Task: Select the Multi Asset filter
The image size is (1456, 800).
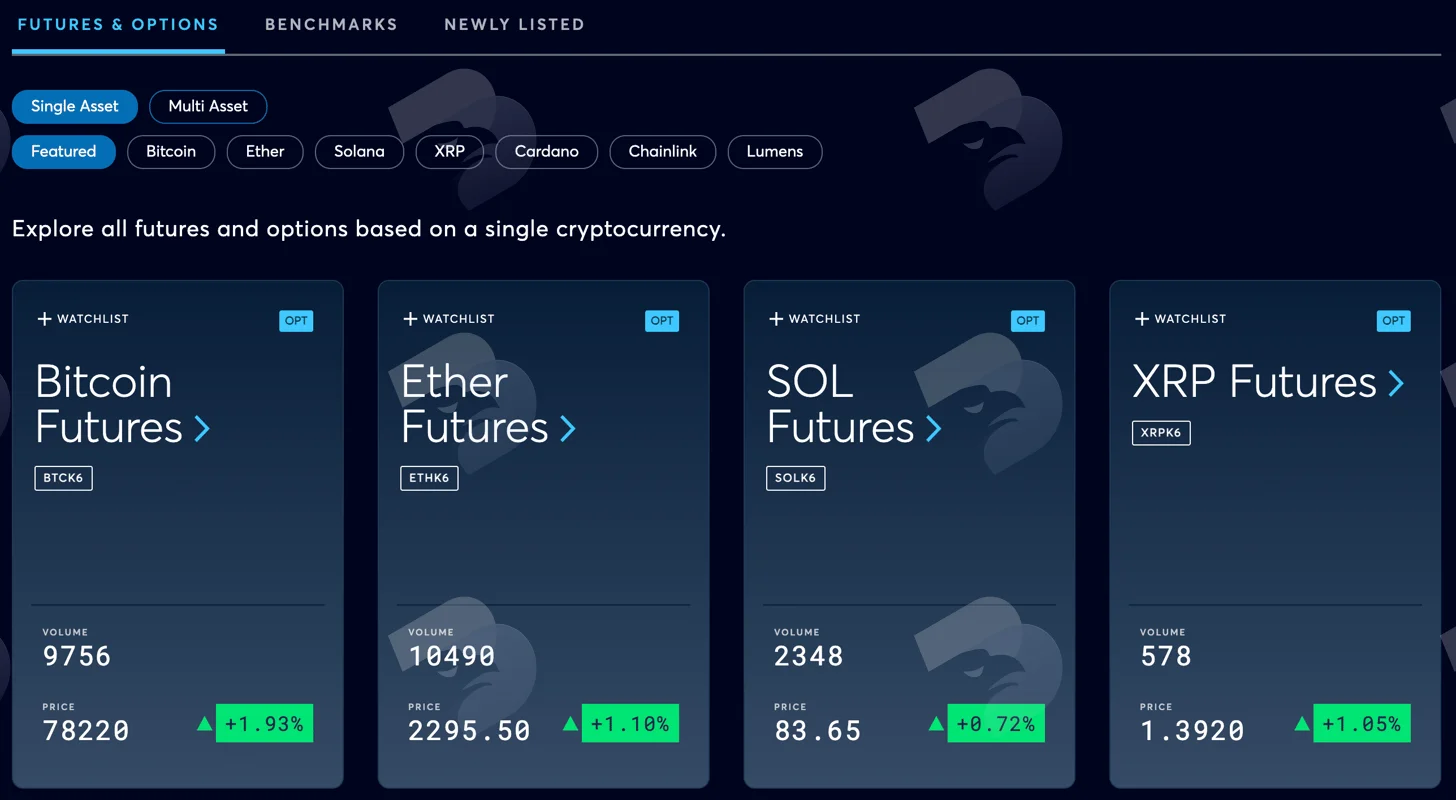Action: coord(208,106)
